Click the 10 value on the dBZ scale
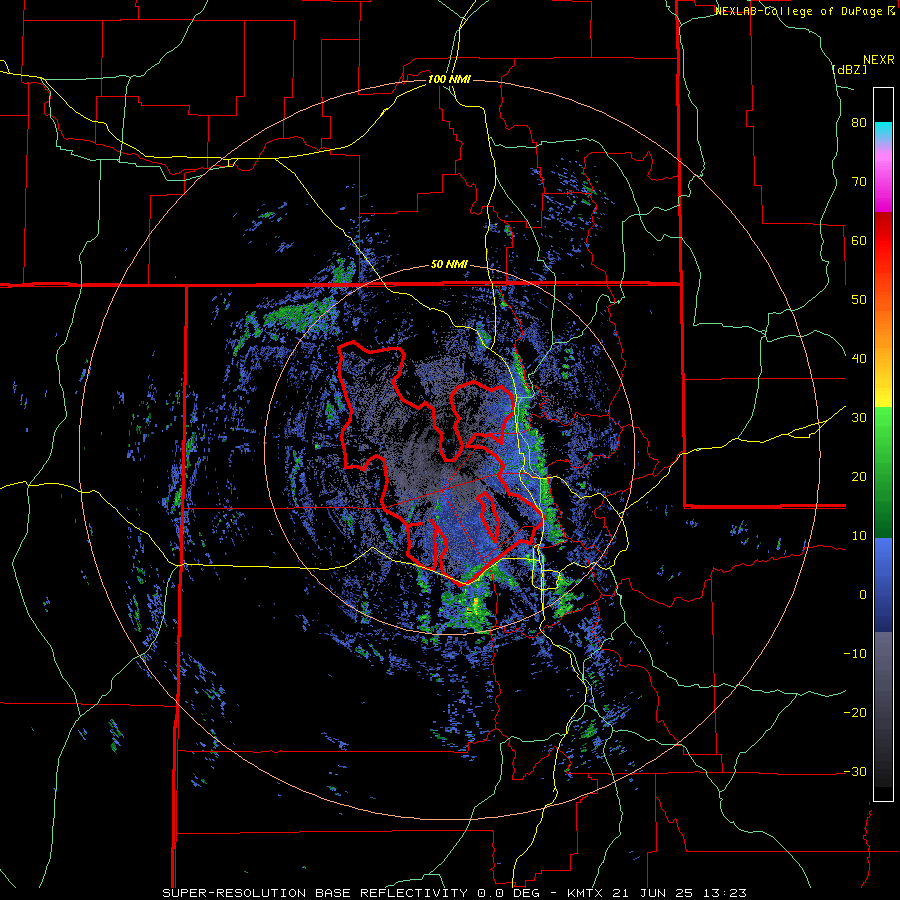This screenshot has height=900, width=900. pyautogui.click(x=859, y=536)
